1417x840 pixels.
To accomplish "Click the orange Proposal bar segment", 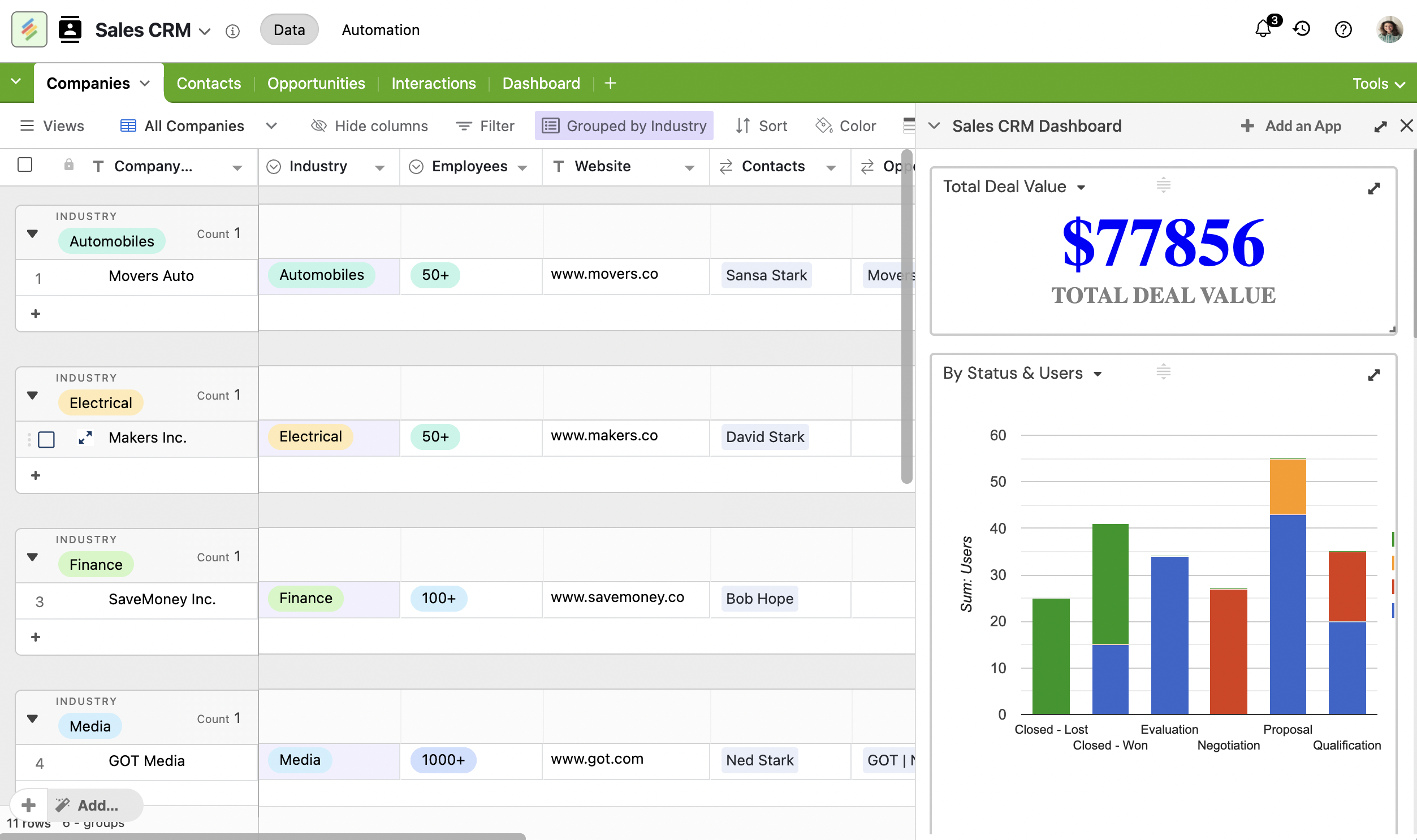I will pyautogui.click(x=1288, y=486).
